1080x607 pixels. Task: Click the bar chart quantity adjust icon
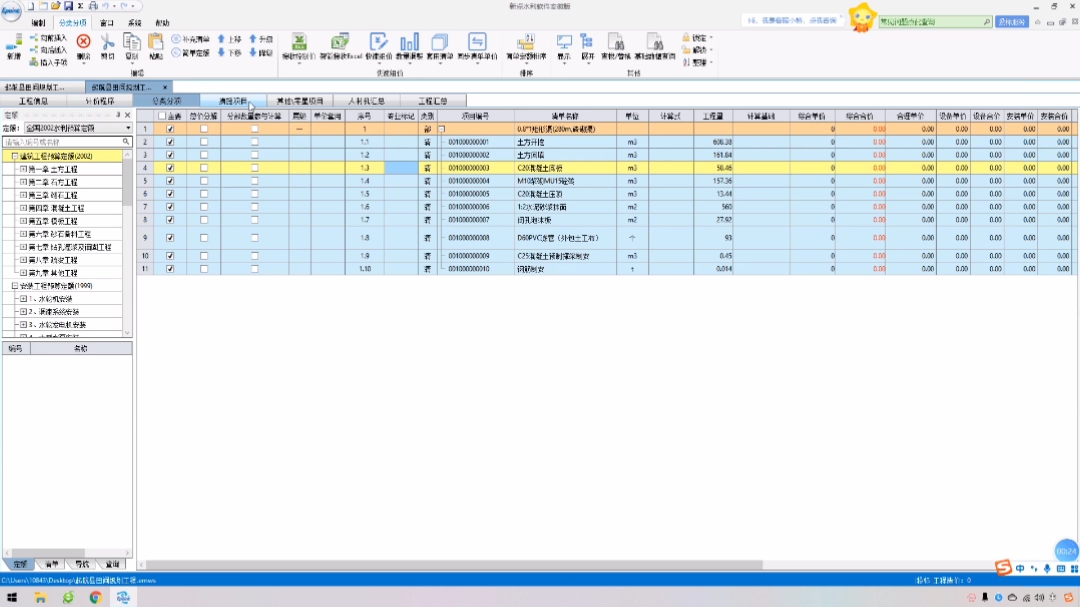[409, 42]
